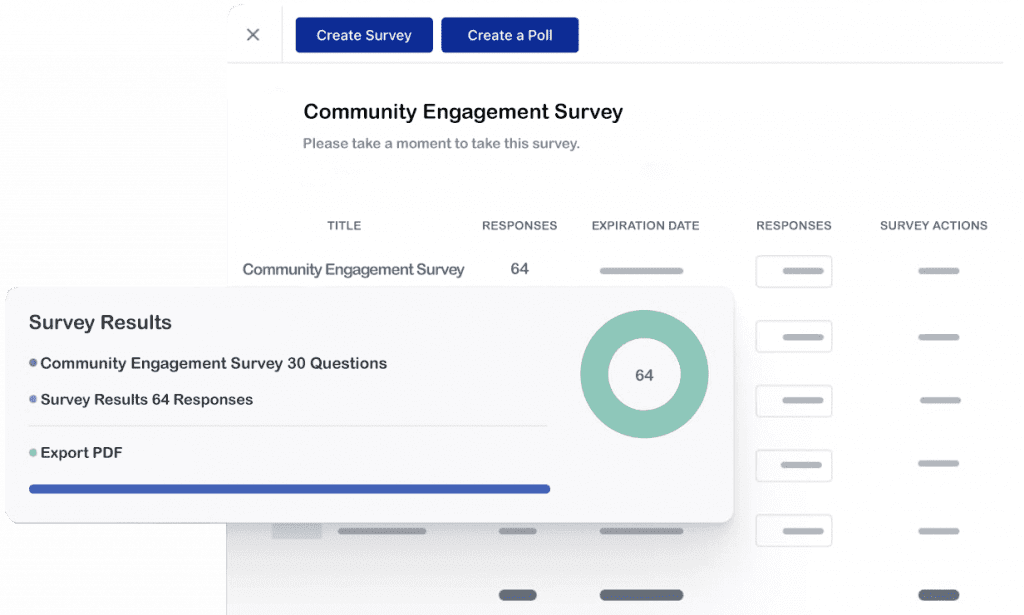This screenshot has width=1024, height=615.
Task: Toggle the response switch in the first survey row
Action: coord(793,271)
